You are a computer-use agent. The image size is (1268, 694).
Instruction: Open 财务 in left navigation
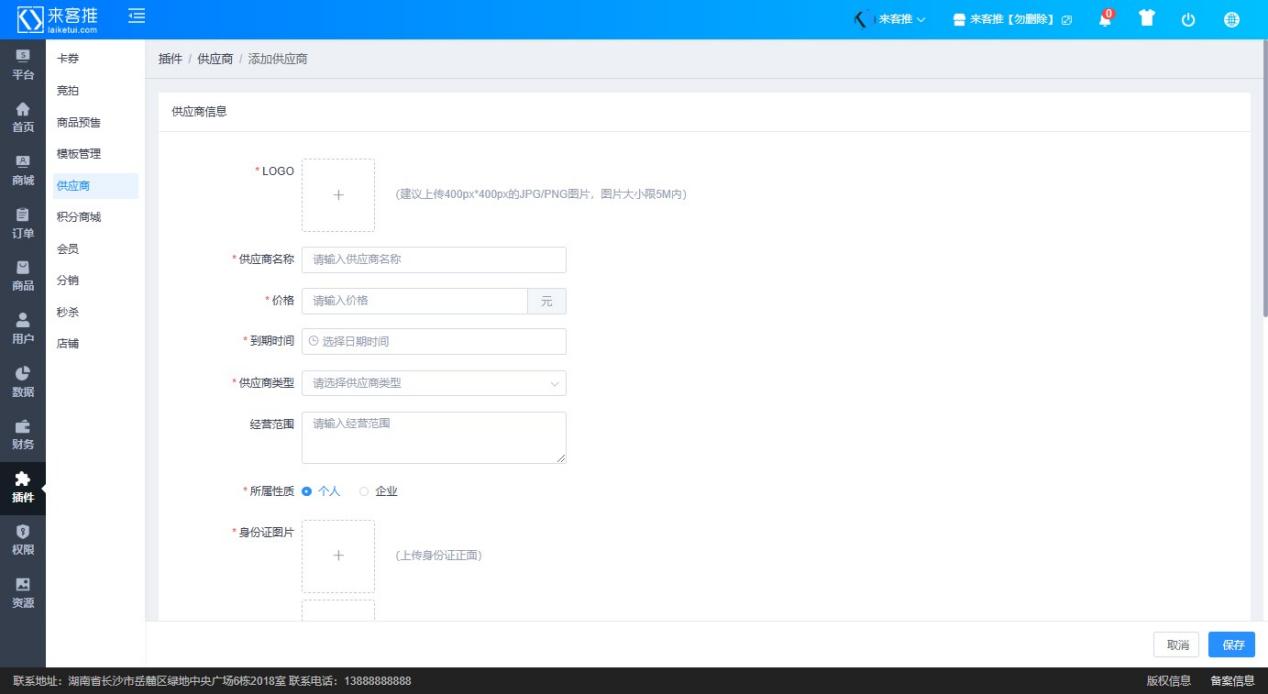[22, 435]
